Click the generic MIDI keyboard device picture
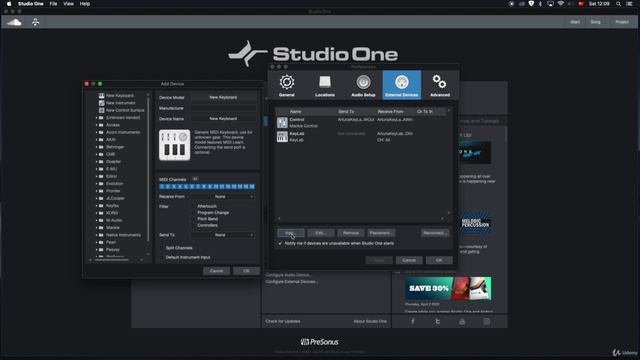640x360 pixels. pos(174,145)
